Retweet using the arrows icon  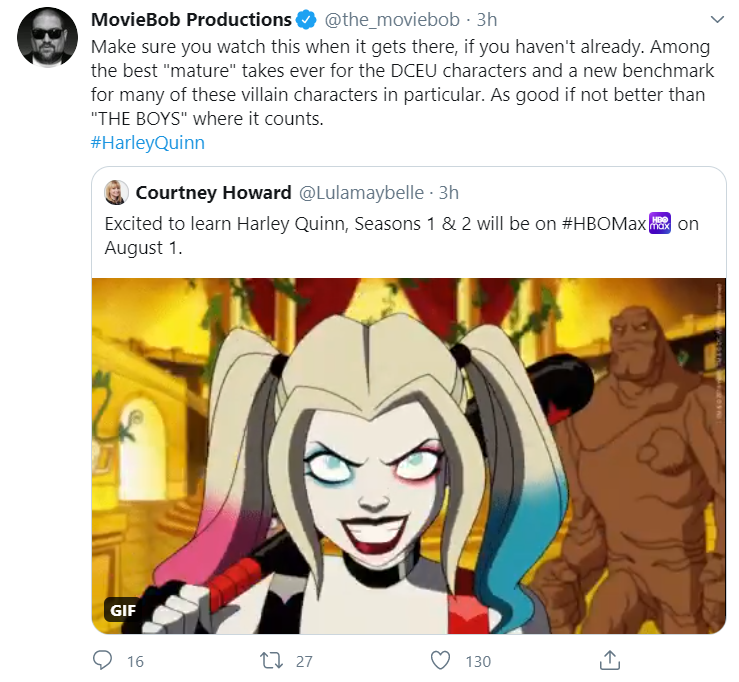[272, 660]
